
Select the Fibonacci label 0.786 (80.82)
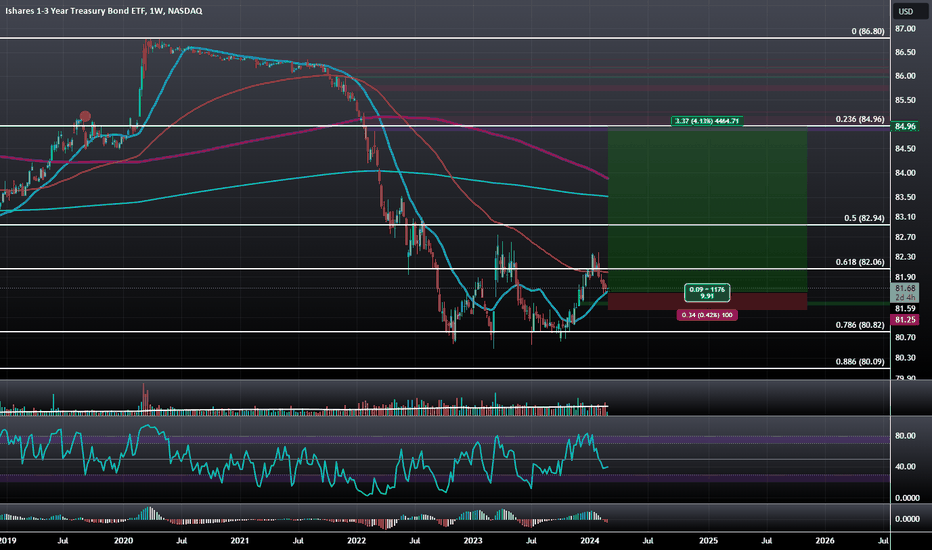859,325
